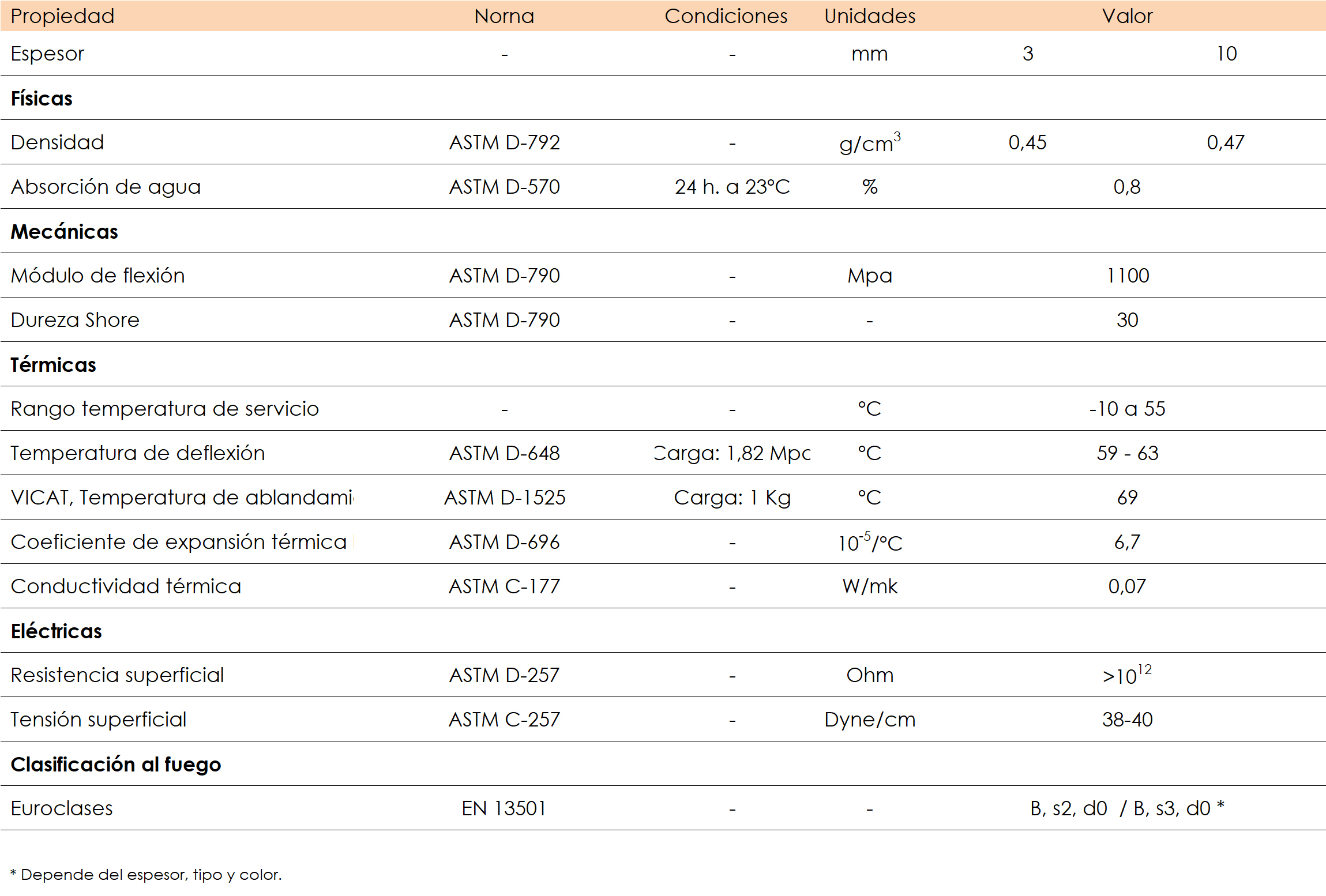Click the footnote about espesor, tipo y color
The height and width of the screenshot is (896, 1326).
[x=147, y=875]
